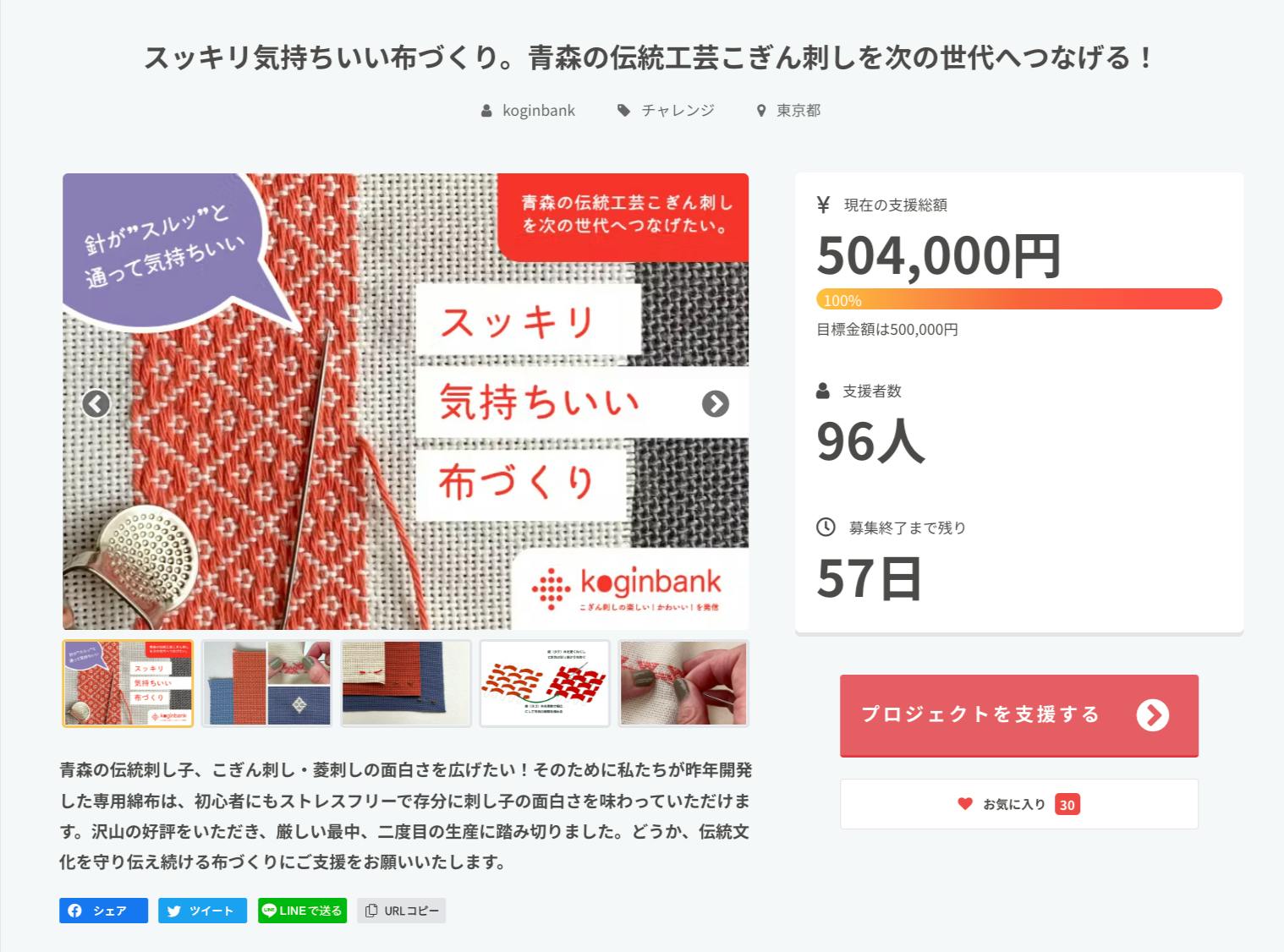The width and height of the screenshot is (1284, 952).
Task: Select the third thumbnail with blue fabric
Action: pos(406,683)
